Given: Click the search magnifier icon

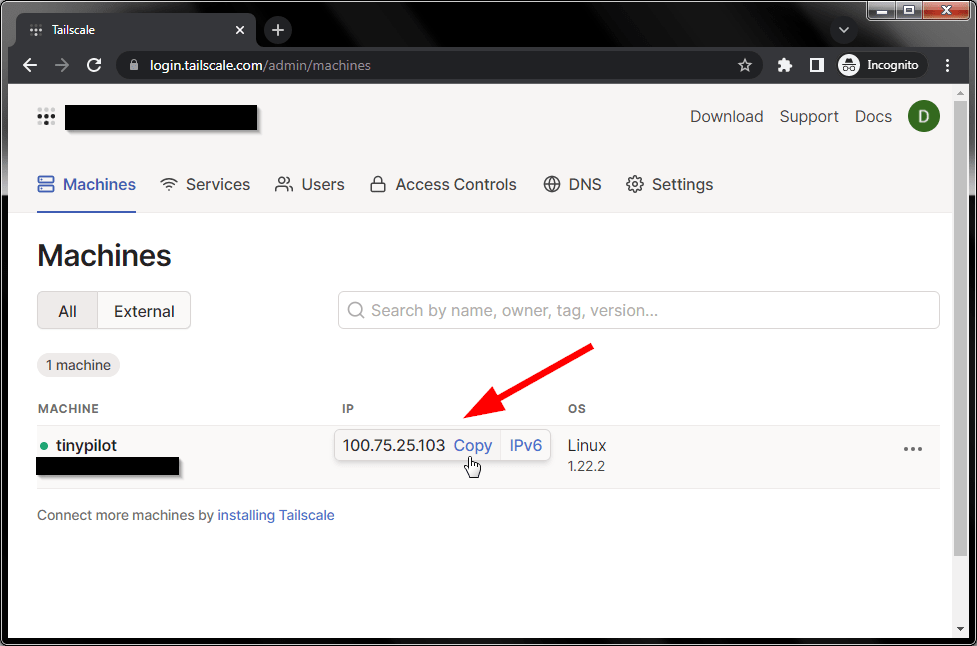Looking at the screenshot, I should [x=356, y=310].
